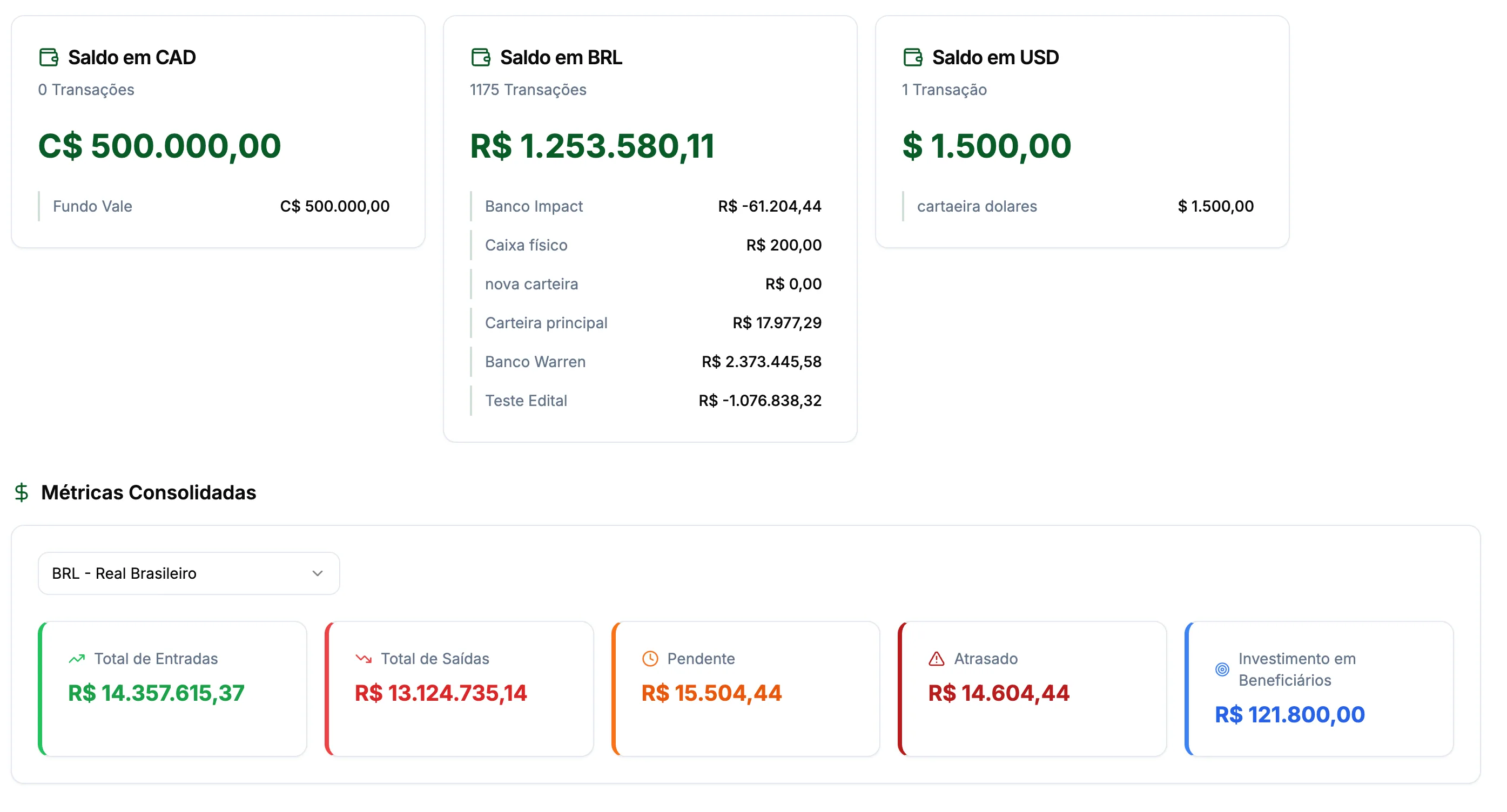The image size is (1507, 812).
Task: Click the wallet icon beside Saldo em BRL
Action: [480, 57]
